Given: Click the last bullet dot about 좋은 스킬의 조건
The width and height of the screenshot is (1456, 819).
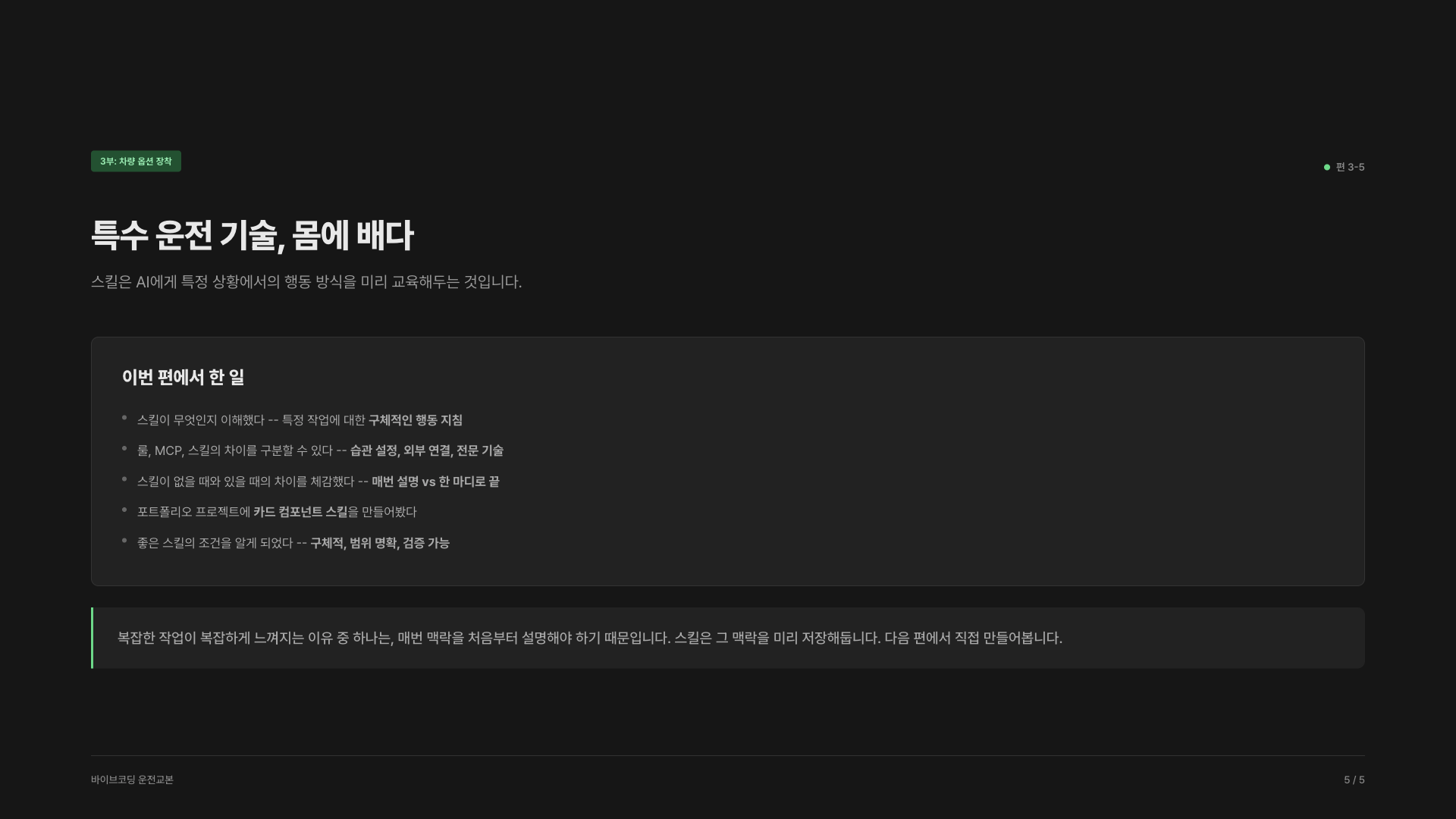Looking at the screenshot, I should point(124,541).
